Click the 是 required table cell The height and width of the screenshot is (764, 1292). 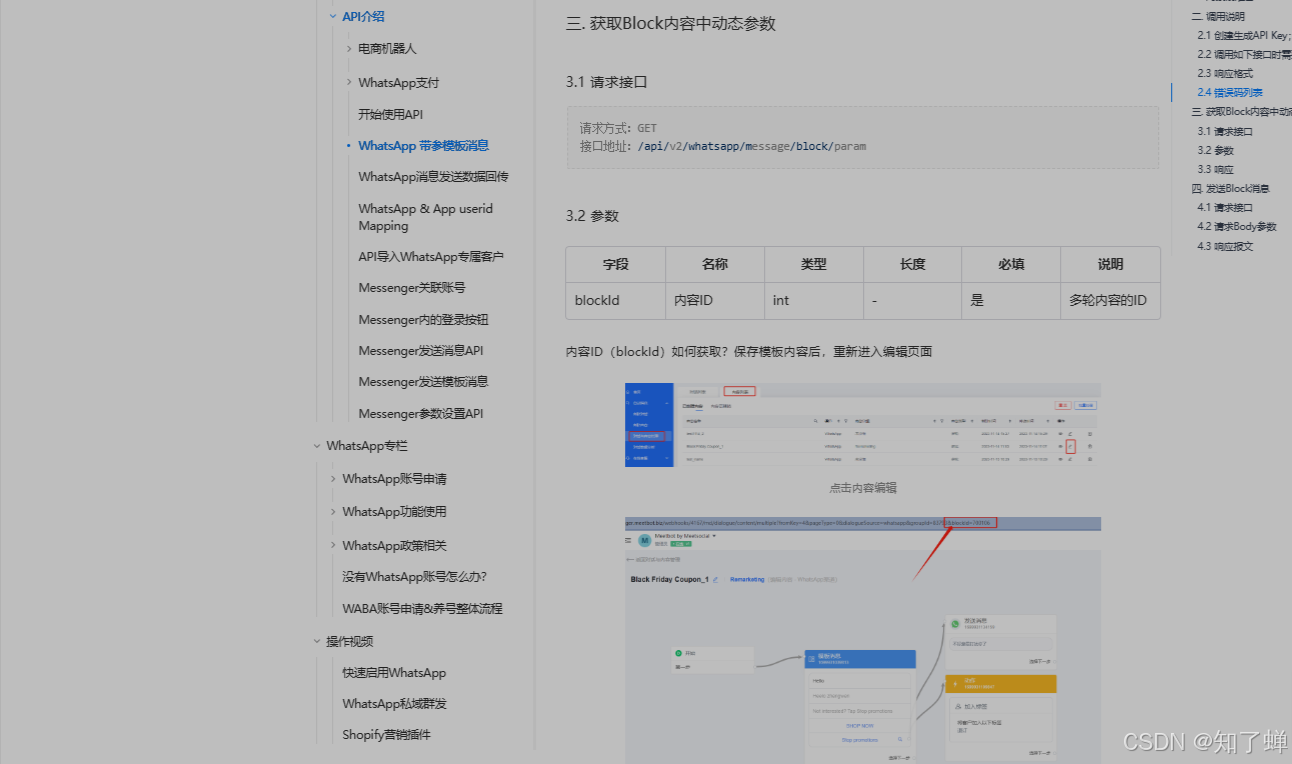pyautogui.click(x=1011, y=300)
